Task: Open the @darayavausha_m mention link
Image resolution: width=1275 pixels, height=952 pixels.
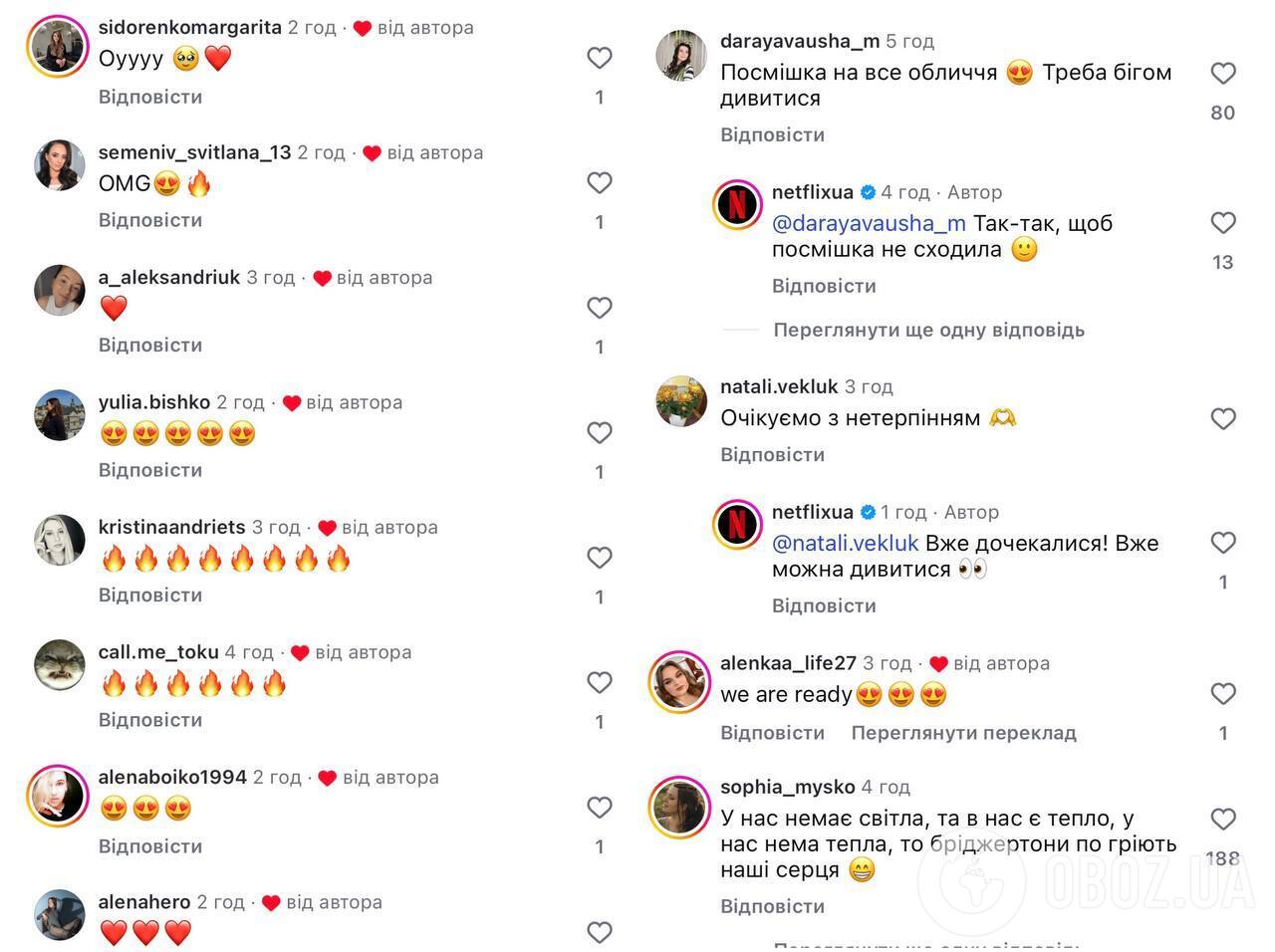Action: pyautogui.click(x=869, y=223)
